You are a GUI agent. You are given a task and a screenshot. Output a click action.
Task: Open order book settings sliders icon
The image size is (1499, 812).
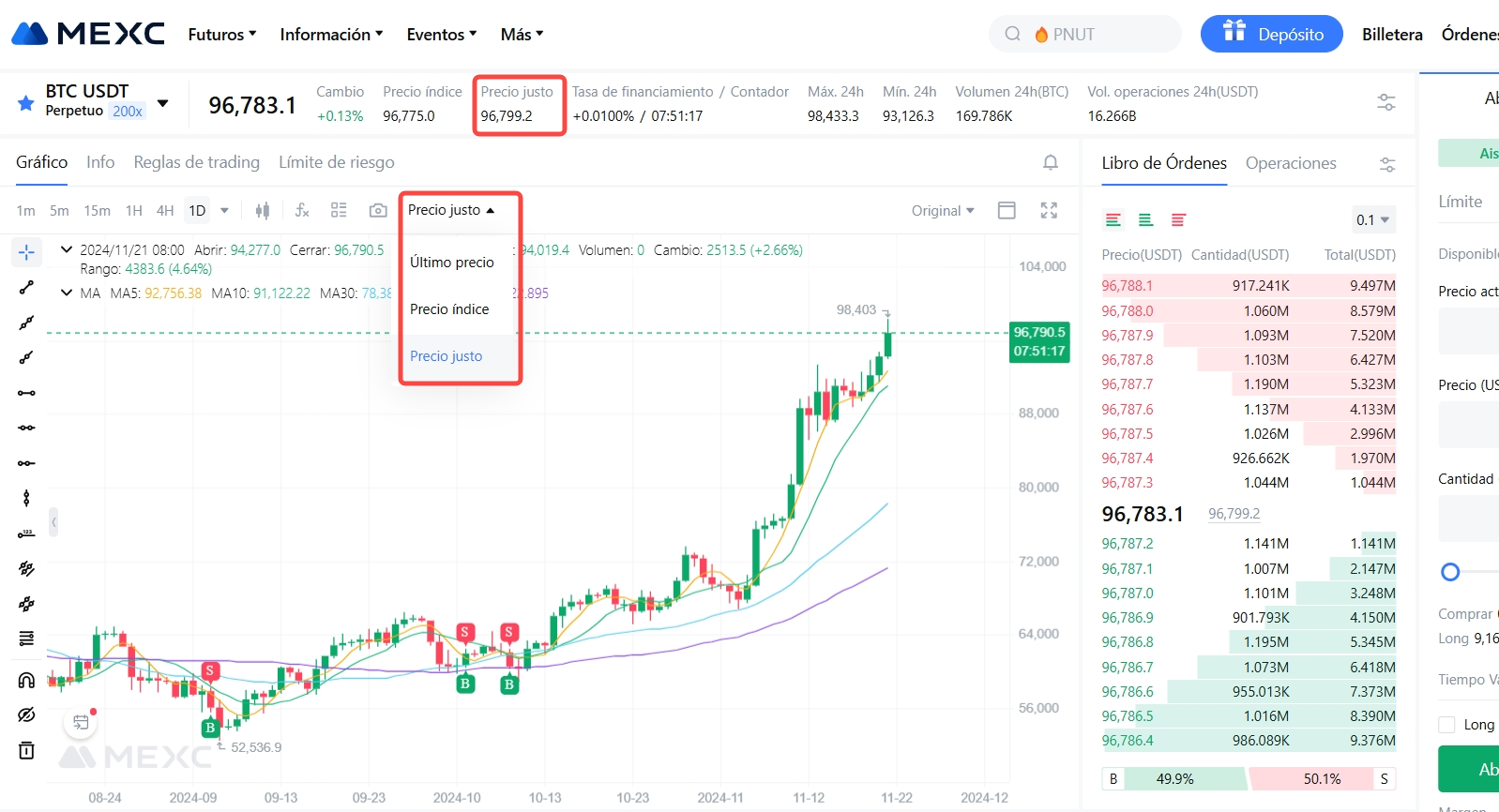tap(1387, 164)
